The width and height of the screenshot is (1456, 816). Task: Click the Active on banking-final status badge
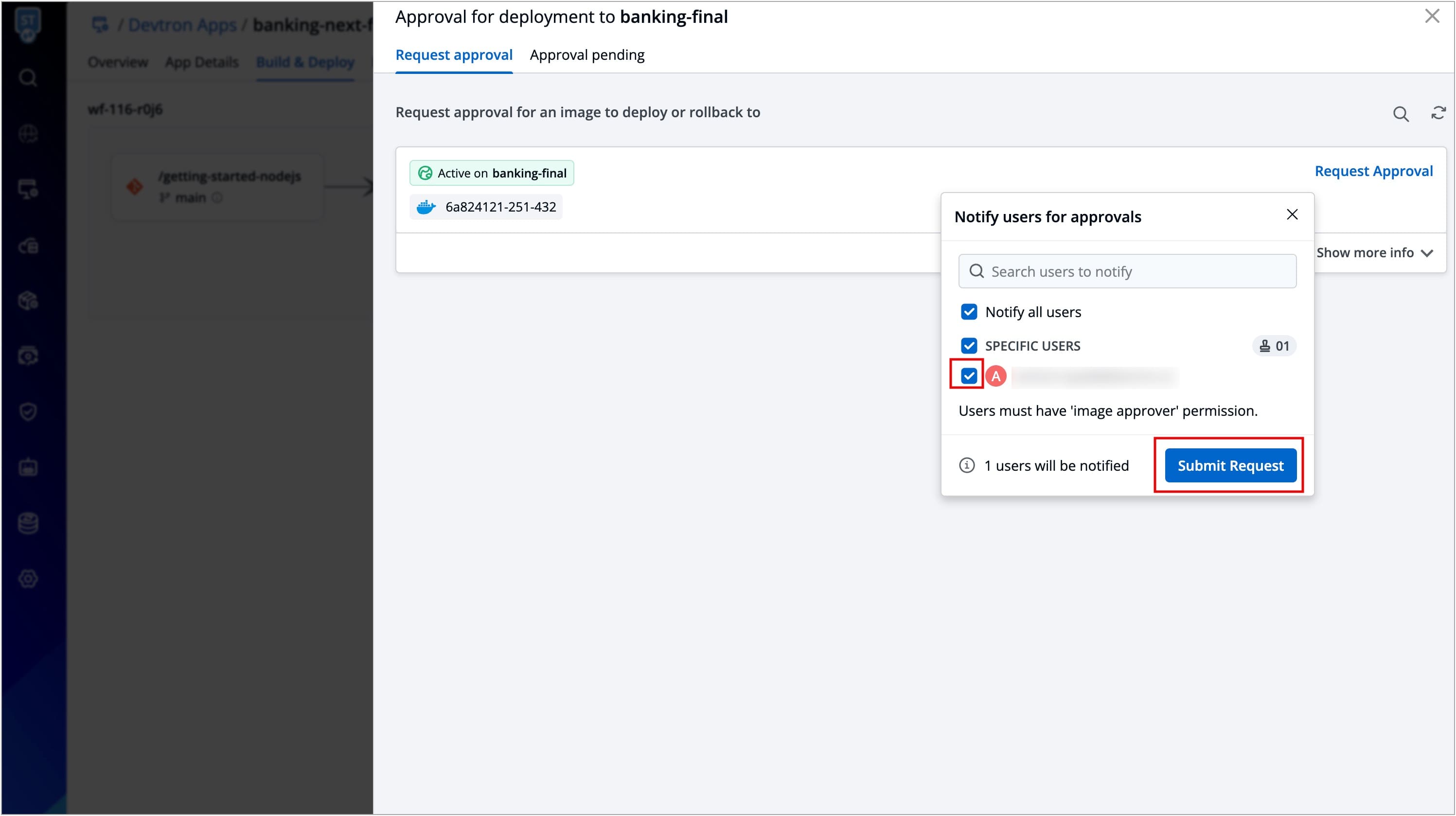pyautogui.click(x=491, y=173)
